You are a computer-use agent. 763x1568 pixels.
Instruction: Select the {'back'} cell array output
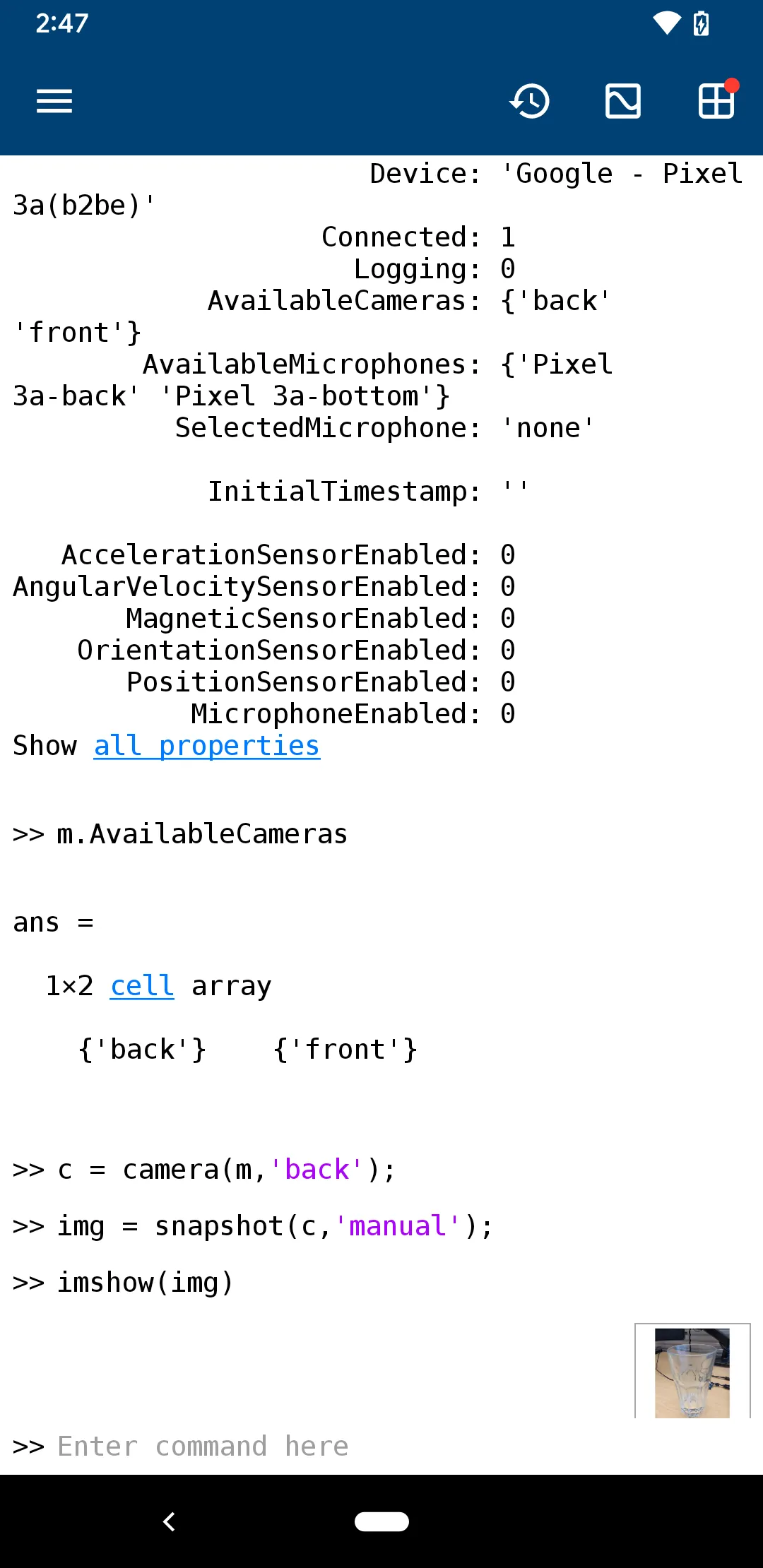coord(141,1048)
